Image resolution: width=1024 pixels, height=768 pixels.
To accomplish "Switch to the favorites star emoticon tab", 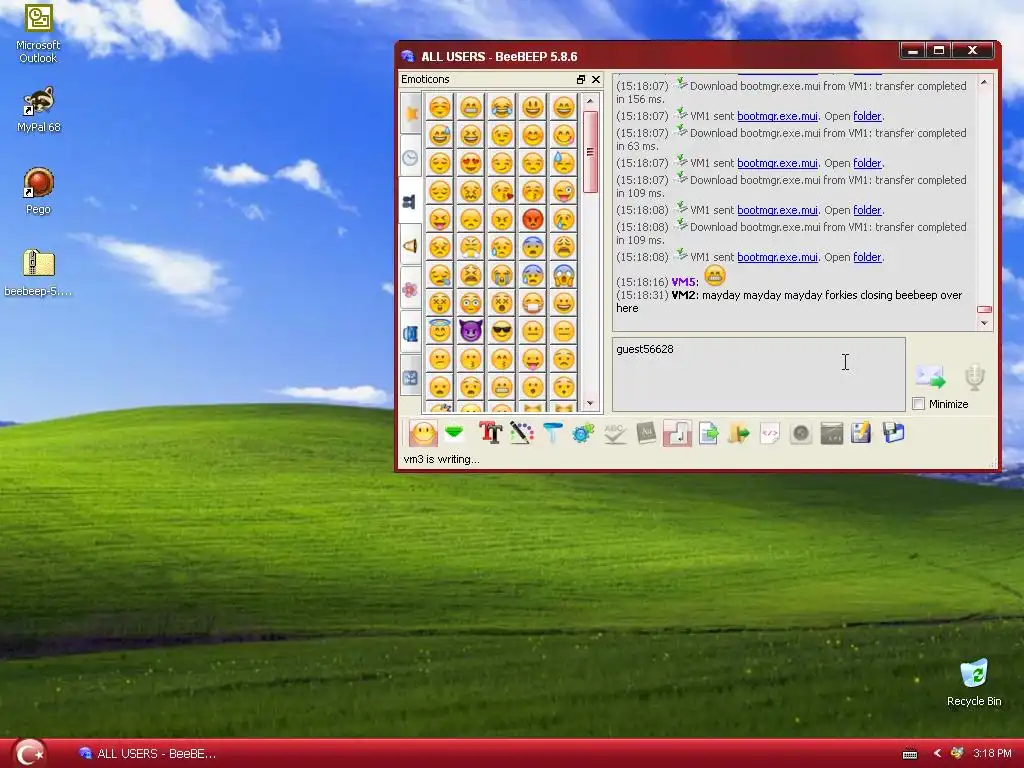I will pyautogui.click(x=411, y=114).
